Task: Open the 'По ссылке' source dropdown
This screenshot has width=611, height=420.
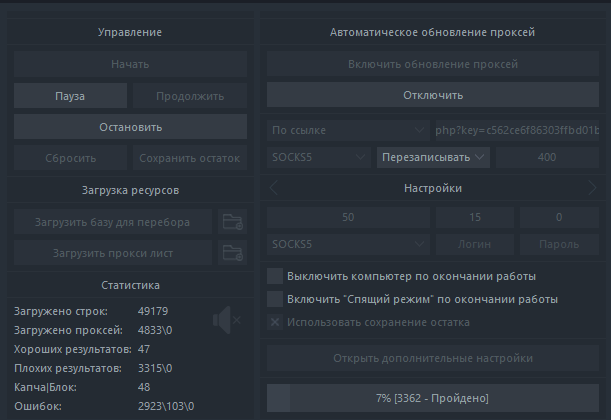Action: click(x=348, y=130)
